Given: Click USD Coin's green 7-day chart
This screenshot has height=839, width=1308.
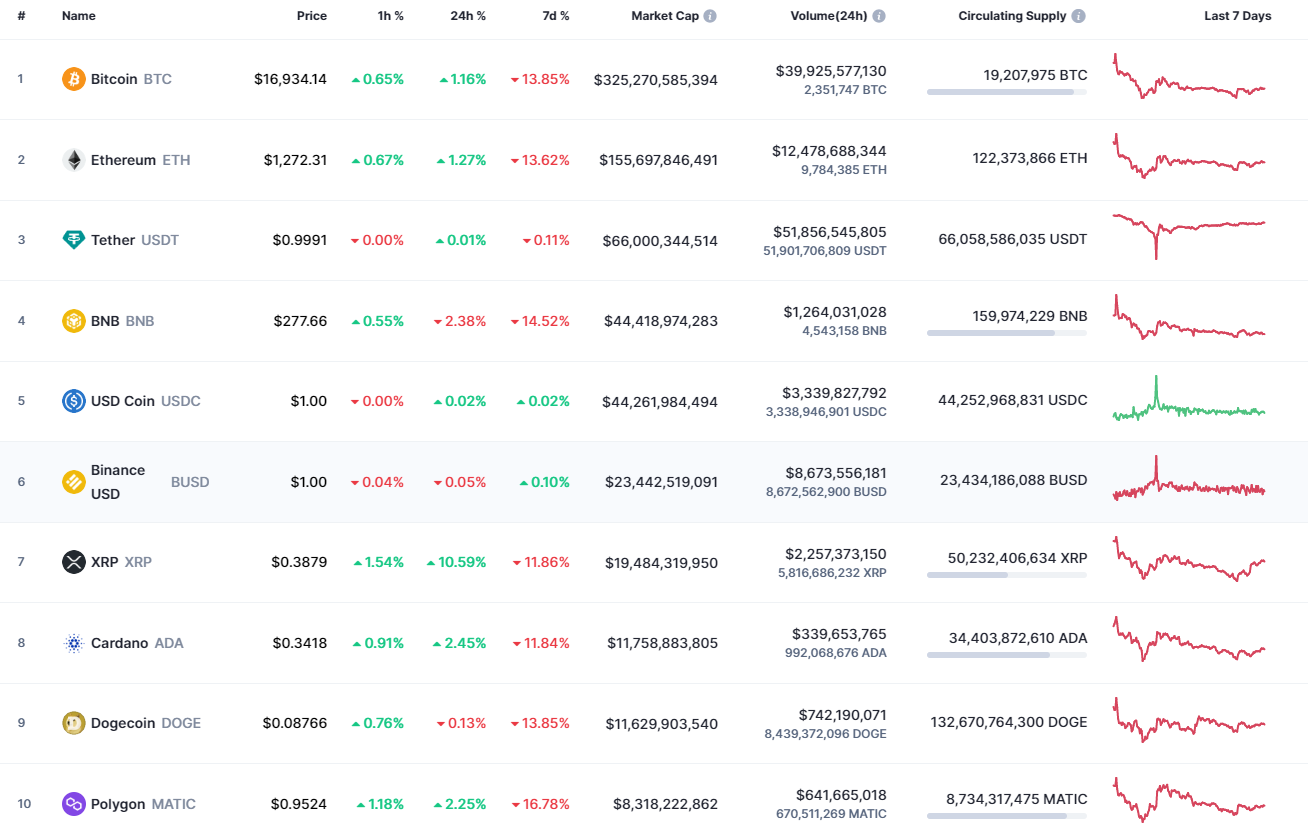Looking at the screenshot, I should click(1189, 400).
